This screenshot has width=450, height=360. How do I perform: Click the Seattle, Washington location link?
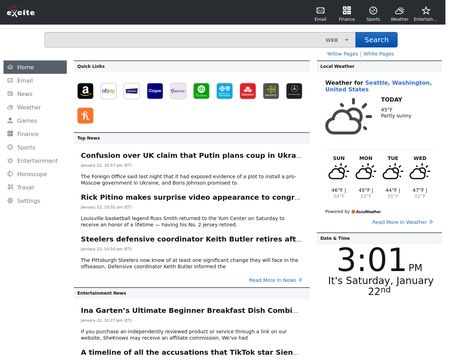pyautogui.click(x=378, y=86)
